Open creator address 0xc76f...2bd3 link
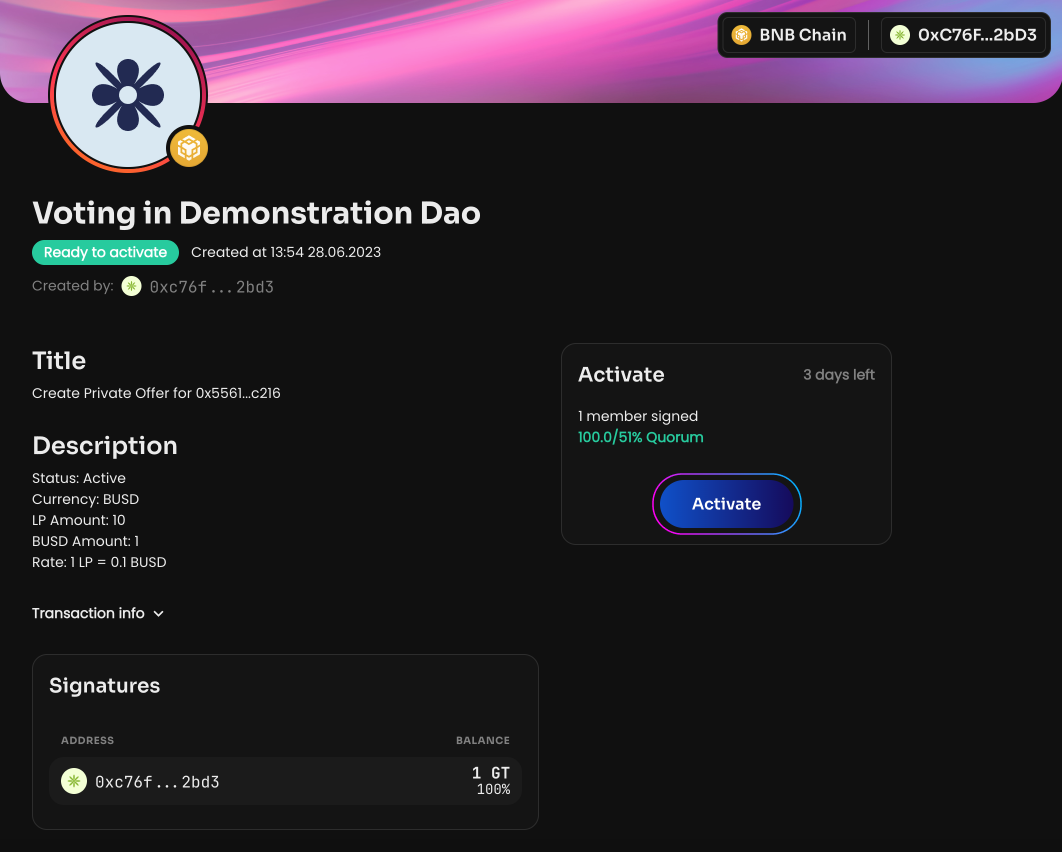The width and height of the screenshot is (1062, 852). pyautogui.click(x=211, y=287)
